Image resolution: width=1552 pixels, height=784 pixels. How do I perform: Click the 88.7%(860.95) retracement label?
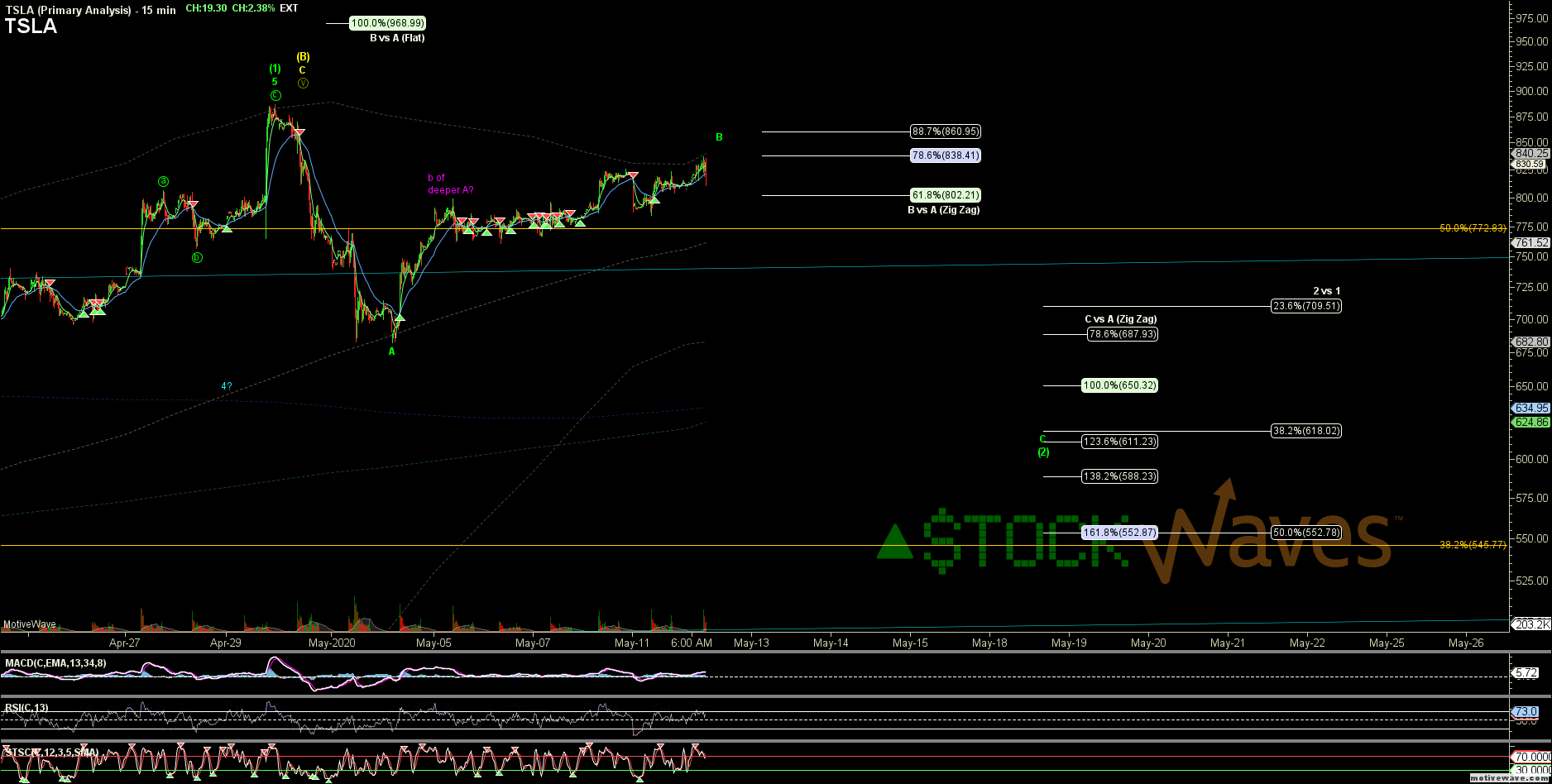pyautogui.click(x=946, y=131)
